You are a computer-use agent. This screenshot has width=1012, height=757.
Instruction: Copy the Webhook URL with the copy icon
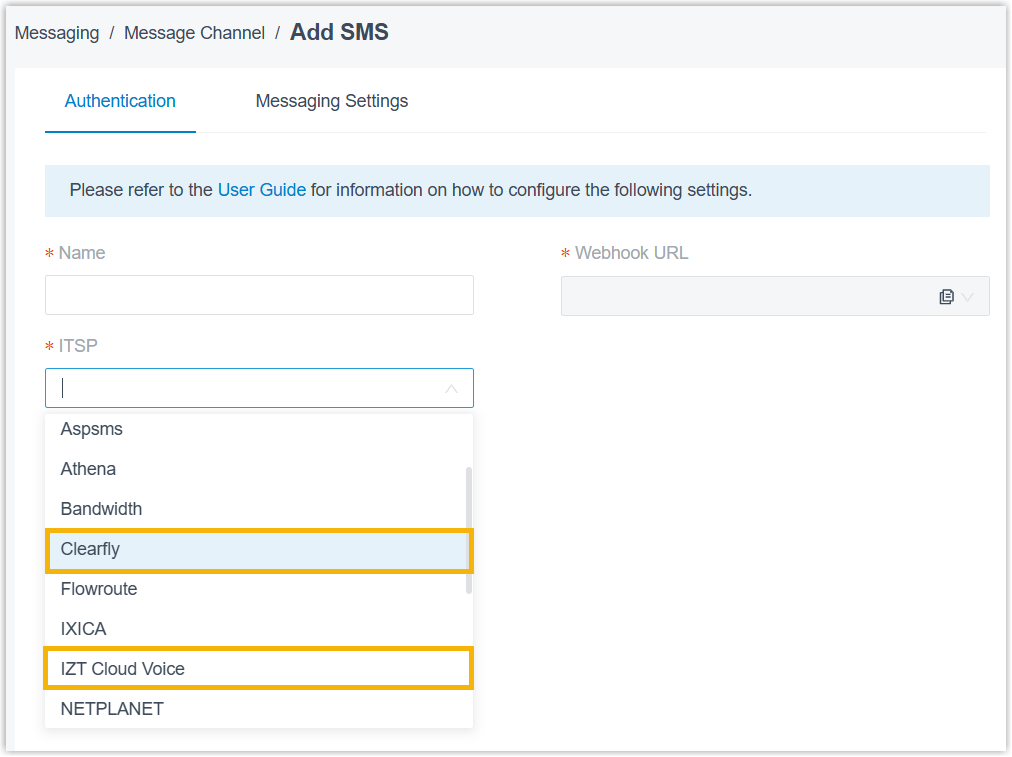946,297
